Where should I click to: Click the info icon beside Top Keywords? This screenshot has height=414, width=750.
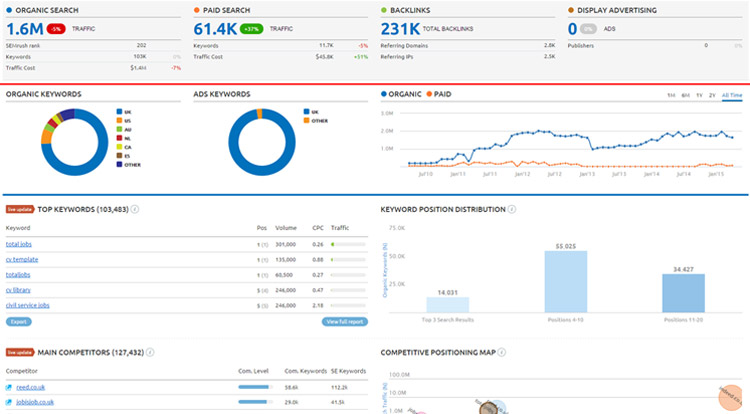135,210
